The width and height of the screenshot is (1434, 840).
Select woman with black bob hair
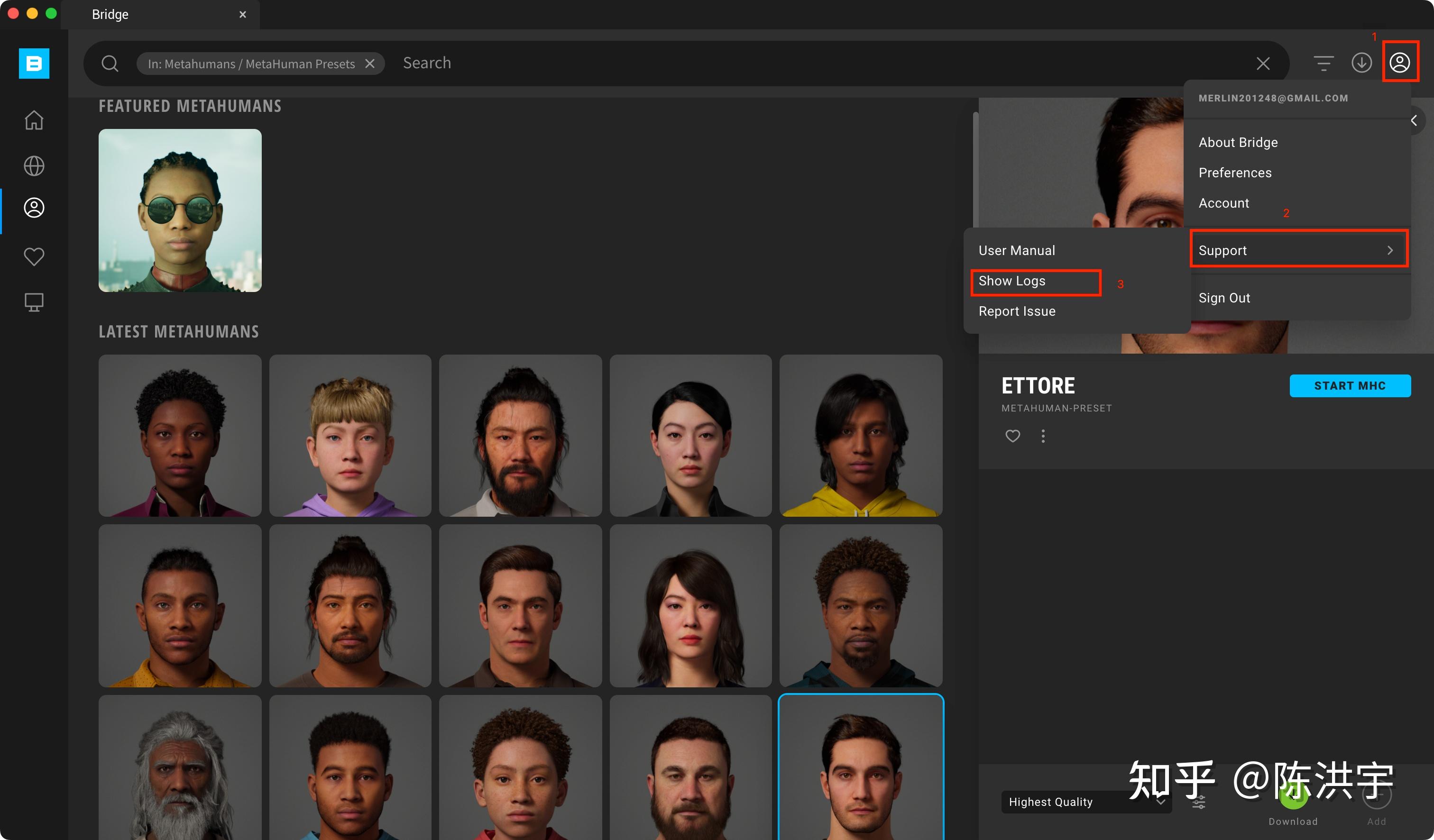690,436
